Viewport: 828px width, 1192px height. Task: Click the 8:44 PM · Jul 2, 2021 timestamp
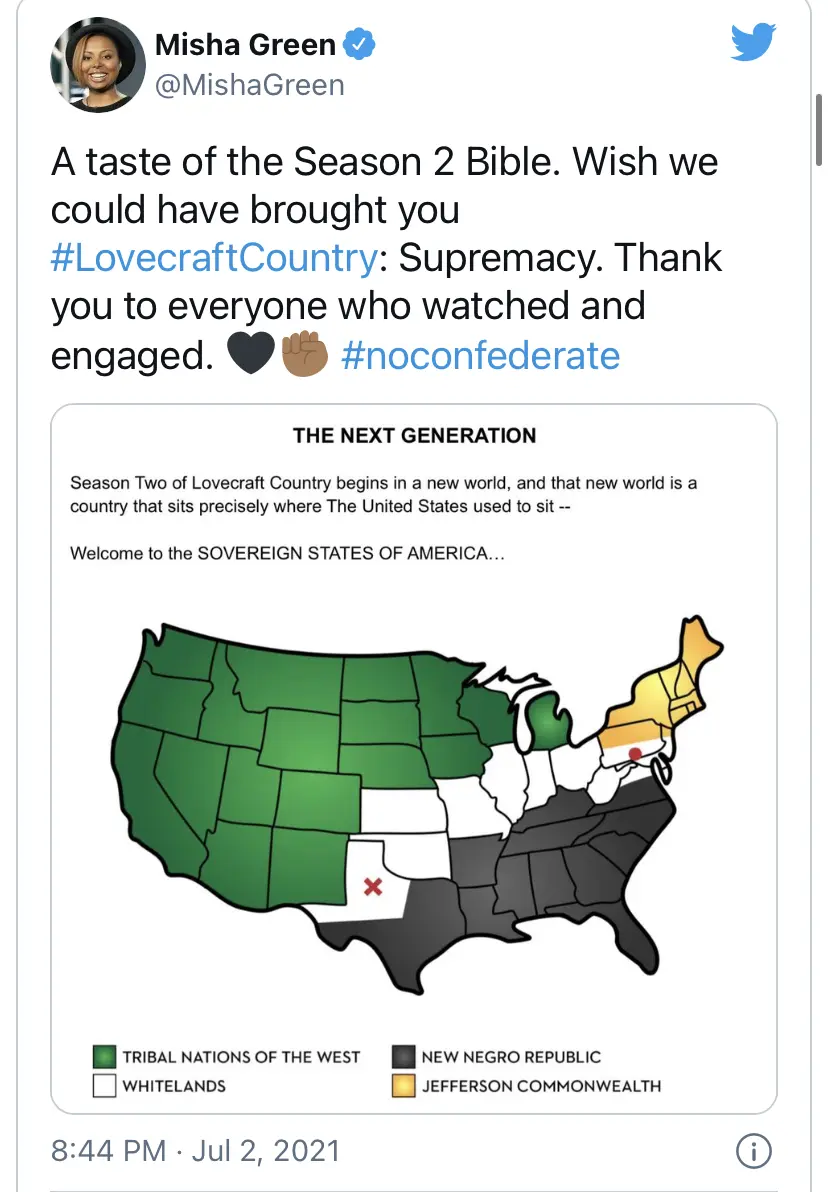195,1150
